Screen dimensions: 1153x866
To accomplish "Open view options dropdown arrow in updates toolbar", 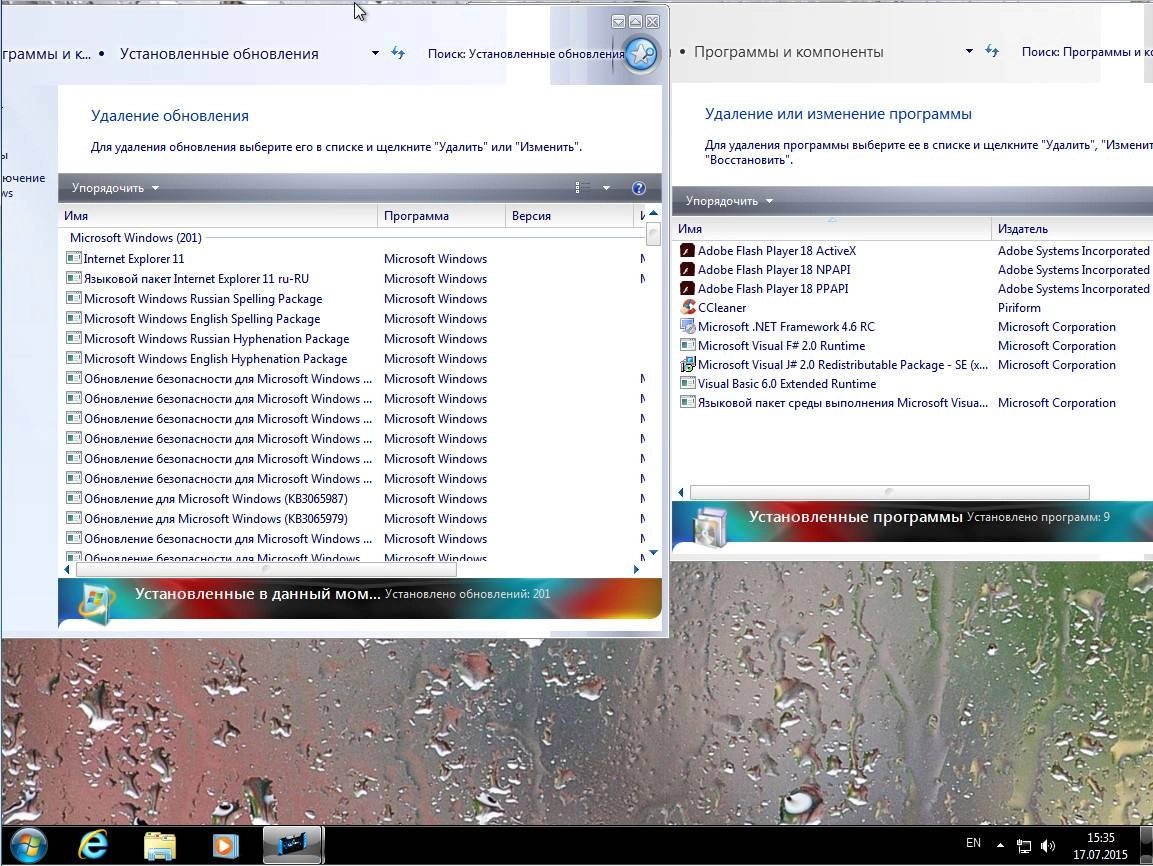I will [607, 188].
